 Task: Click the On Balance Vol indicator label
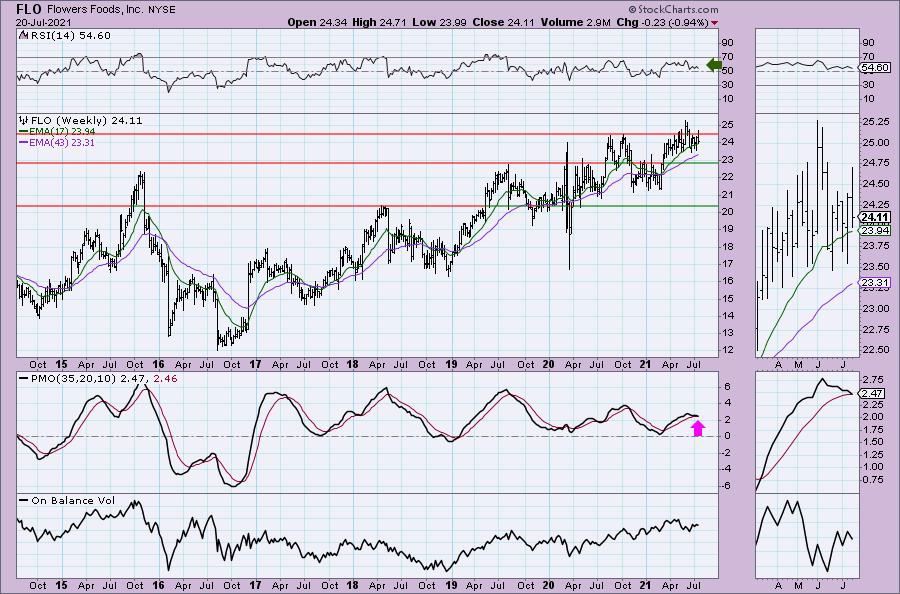click(73, 501)
